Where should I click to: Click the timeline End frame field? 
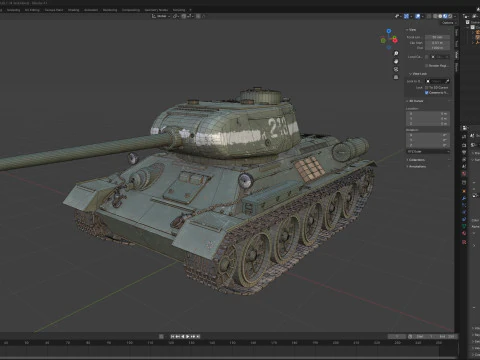coord(448,337)
